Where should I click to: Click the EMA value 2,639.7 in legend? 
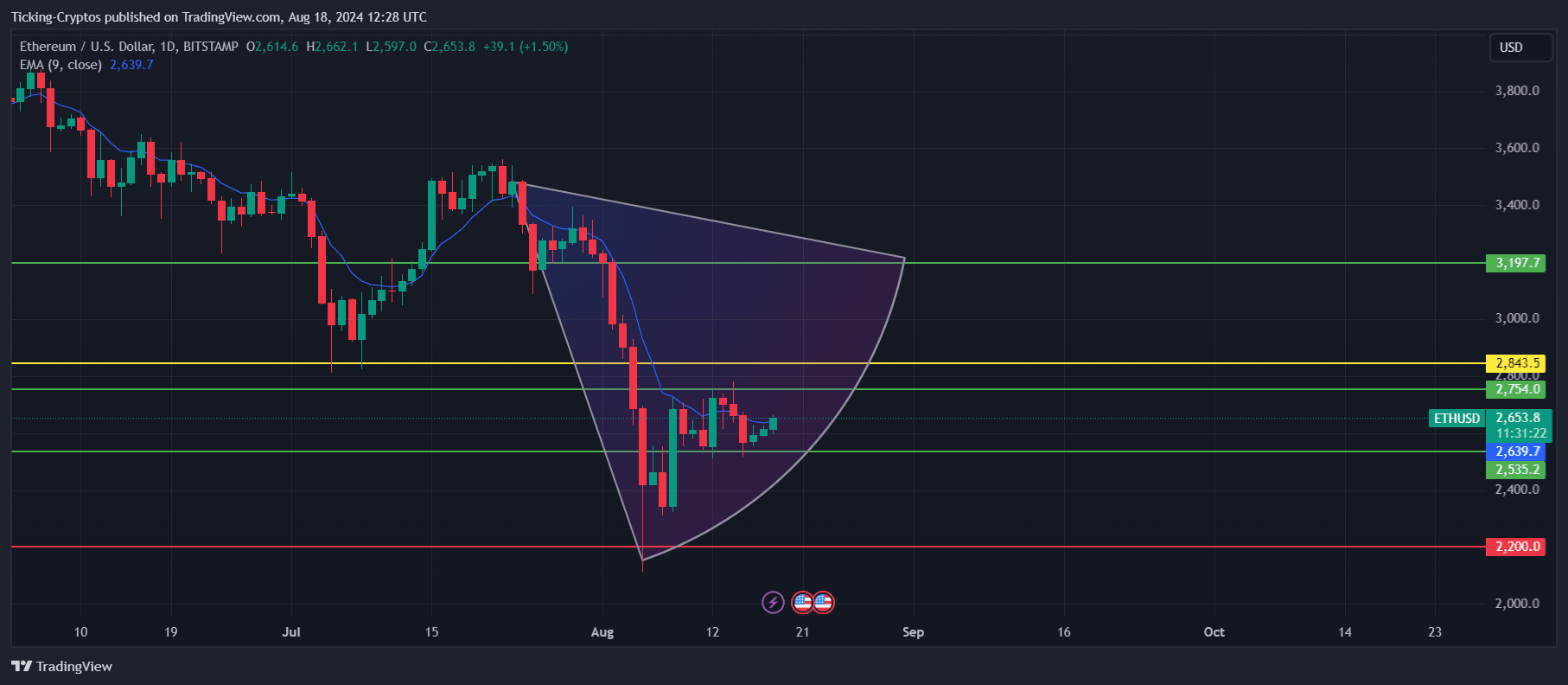[x=131, y=65]
